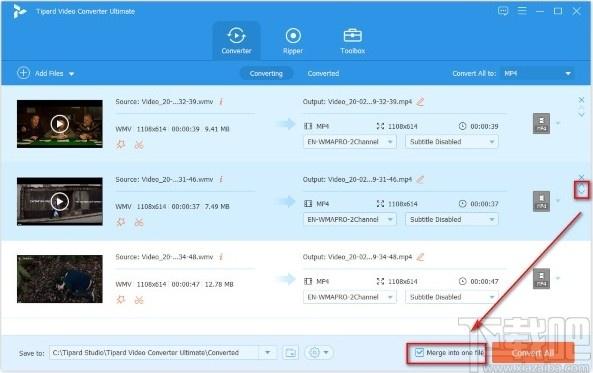Viewport: 593px width, 373px height.
Task: Open the Converter tab
Action: tap(236, 40)
